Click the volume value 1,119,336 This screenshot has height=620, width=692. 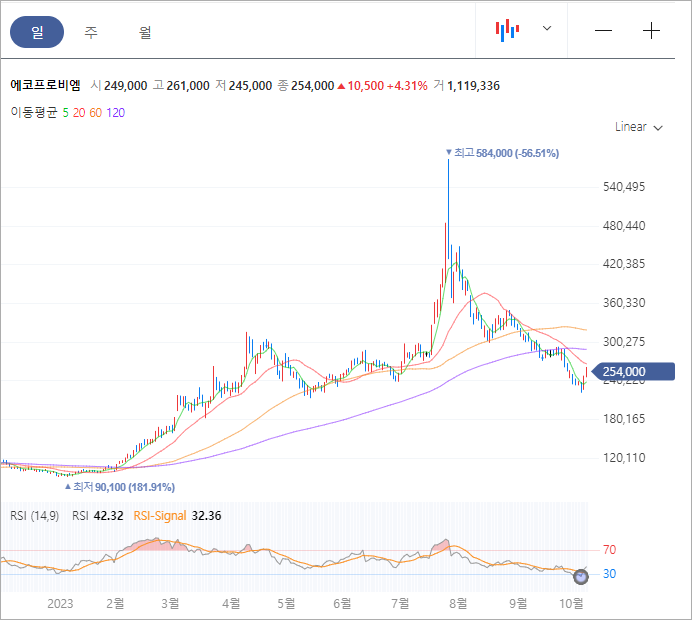click(474, 86)
